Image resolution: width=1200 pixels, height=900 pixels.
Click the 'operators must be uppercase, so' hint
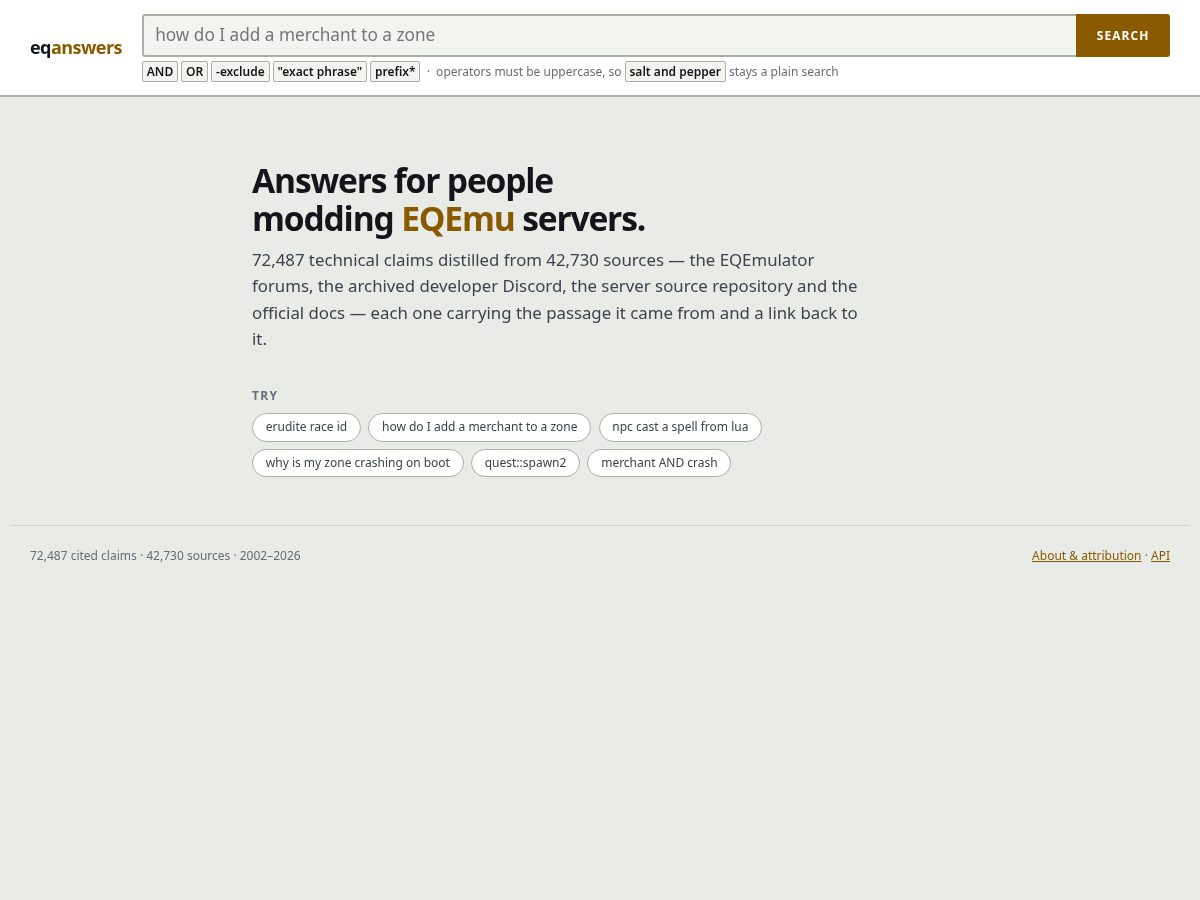click(x=528, y=72)
